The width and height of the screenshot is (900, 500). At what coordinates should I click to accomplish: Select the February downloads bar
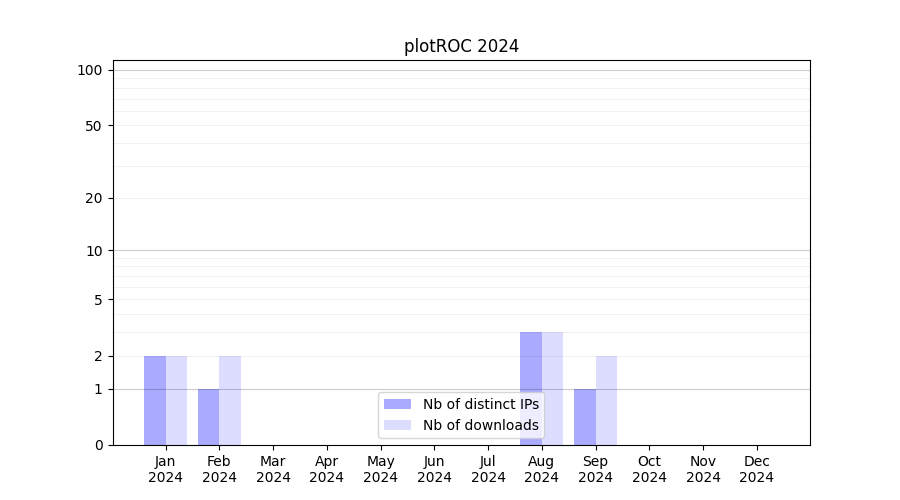(230, 400)
